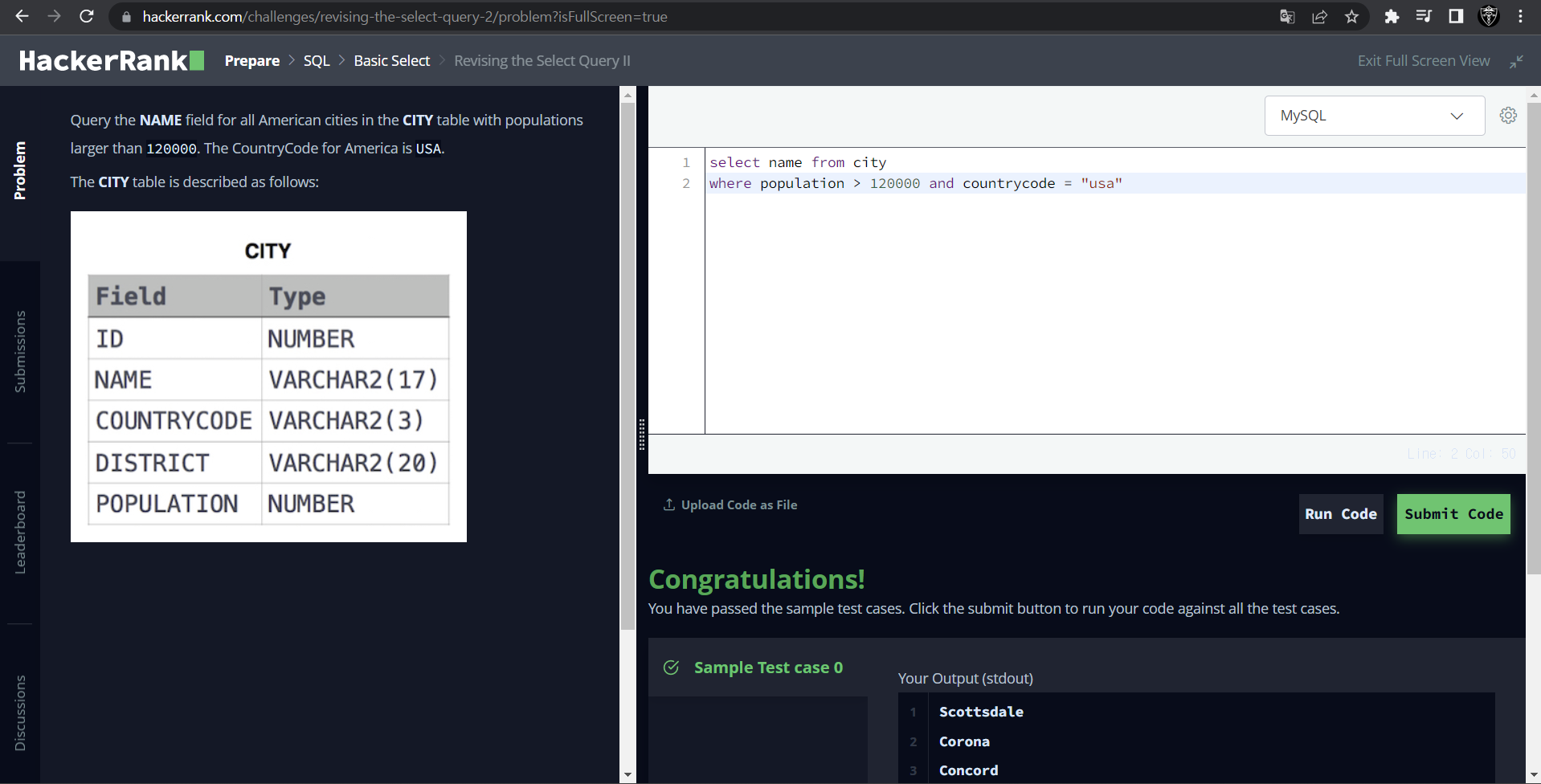Click the site lock icon in address bar
This screenshot has height=784, width=1541.
[126, 17]
